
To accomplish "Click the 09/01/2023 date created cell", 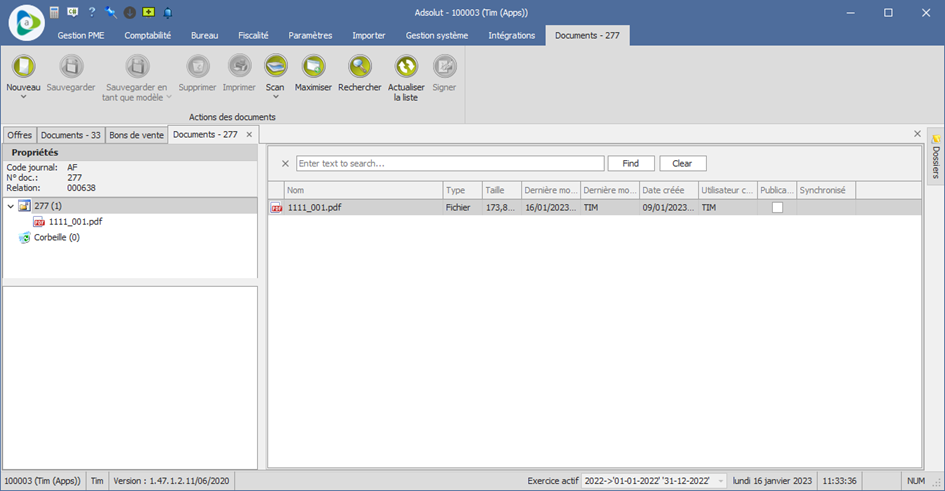I will [x=668, y=207].
